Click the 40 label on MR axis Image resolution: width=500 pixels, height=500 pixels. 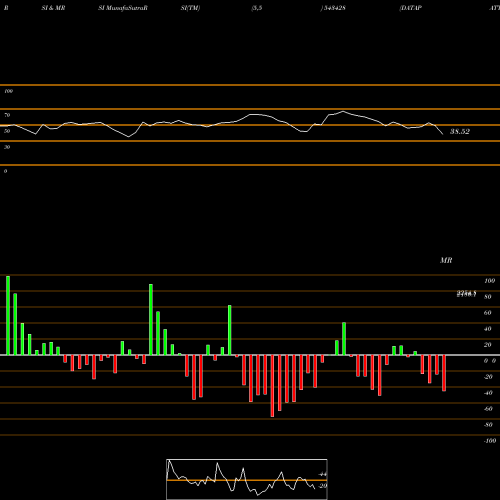click(x=488, y=329)
